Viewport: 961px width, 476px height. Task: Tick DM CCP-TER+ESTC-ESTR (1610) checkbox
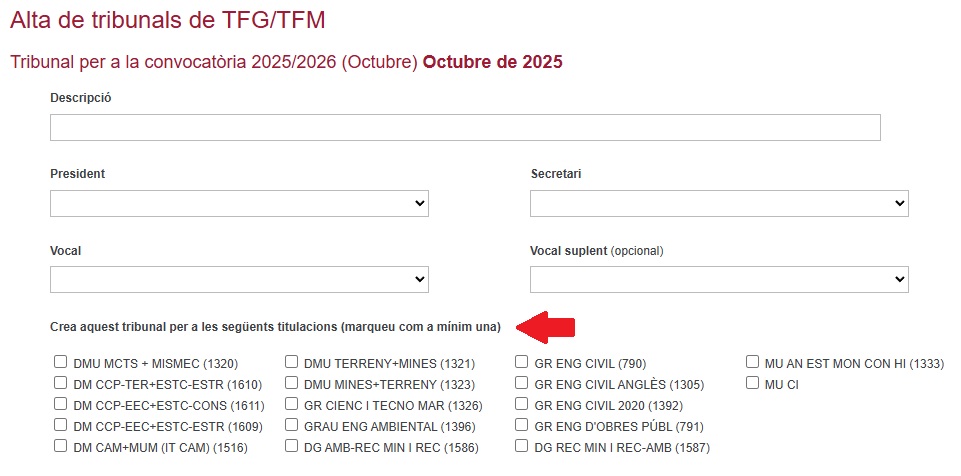[x=61, y=383]
